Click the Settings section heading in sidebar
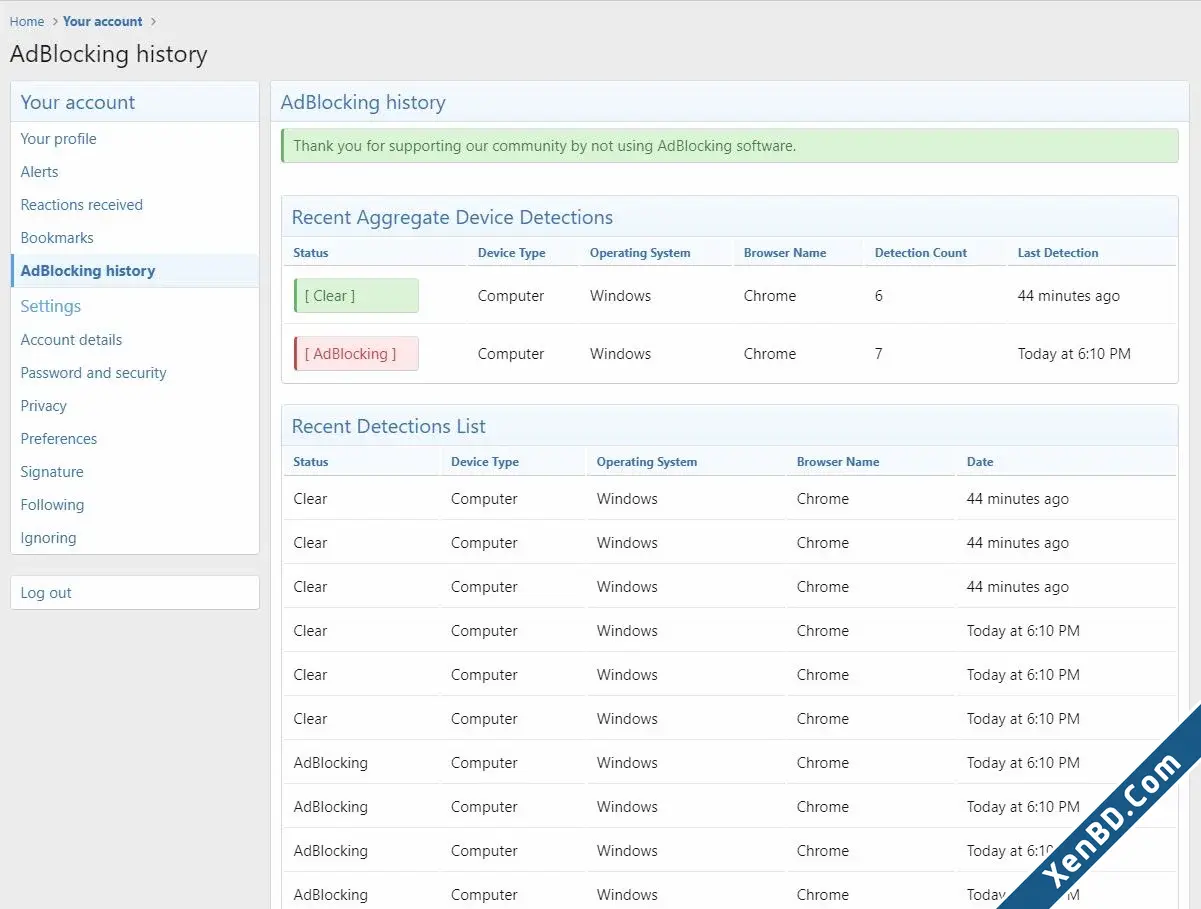The height and width of the screenshot is (909, 1201). tap(51, 306)
